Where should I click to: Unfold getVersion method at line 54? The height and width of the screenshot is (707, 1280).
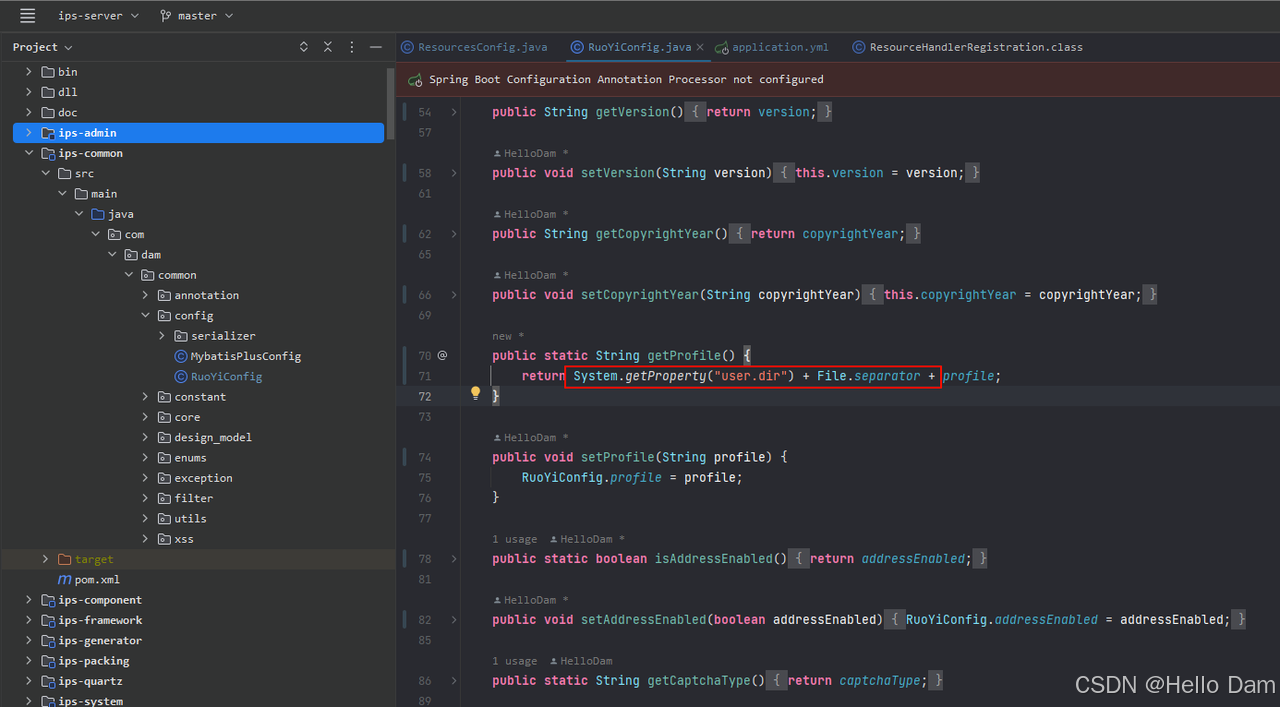[x=454, y=112]
